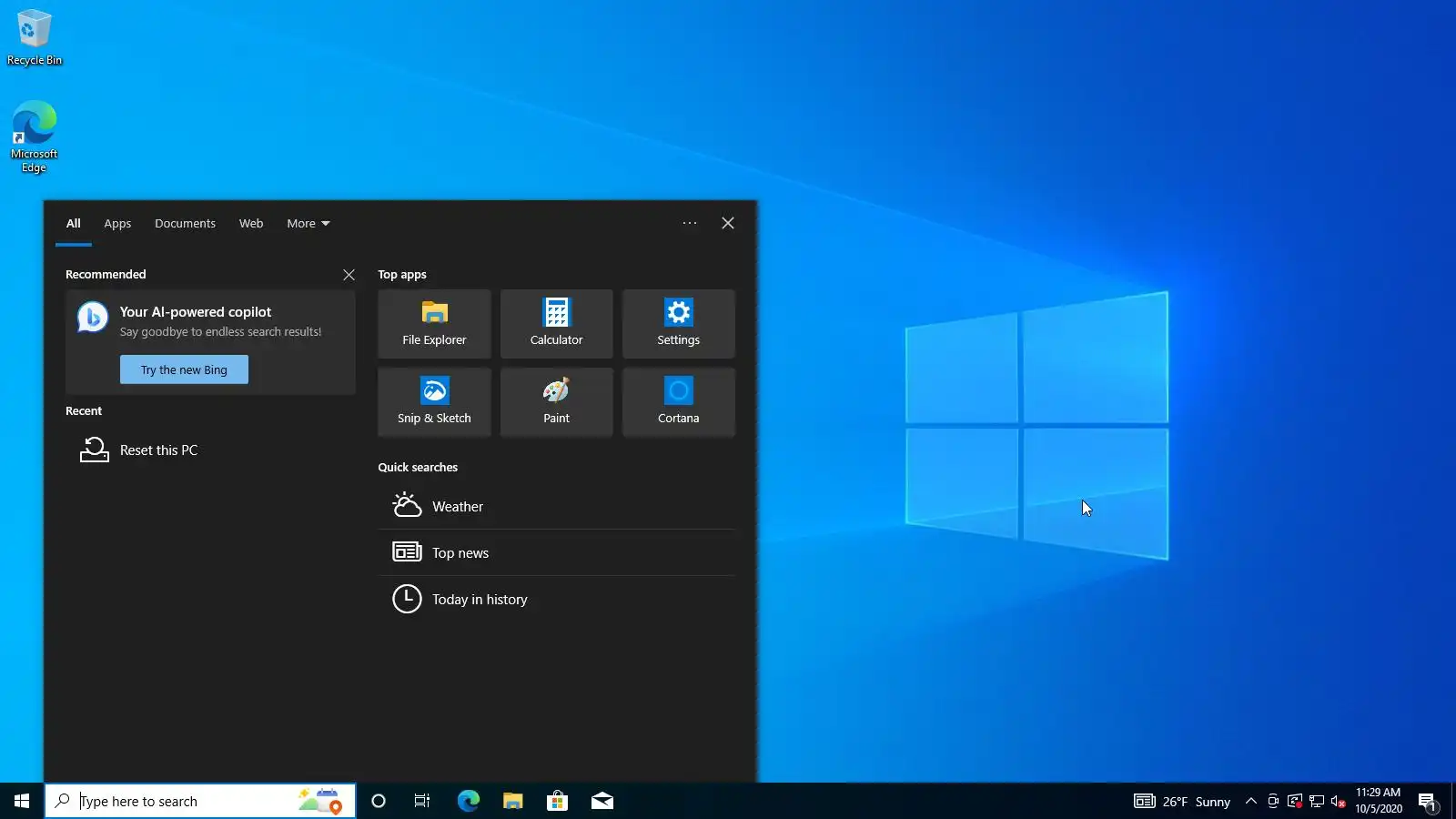This screenshot has width=1456, height=819.
Task: Run the Weather quick search
Action: [x=556, y=506]
